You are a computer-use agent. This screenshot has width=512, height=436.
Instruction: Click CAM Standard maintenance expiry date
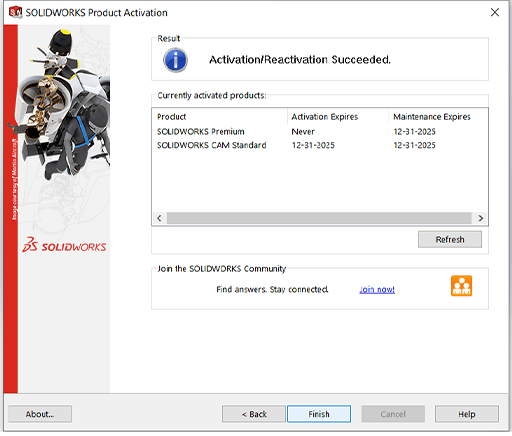pyautogui.click(x=414, y=145)
